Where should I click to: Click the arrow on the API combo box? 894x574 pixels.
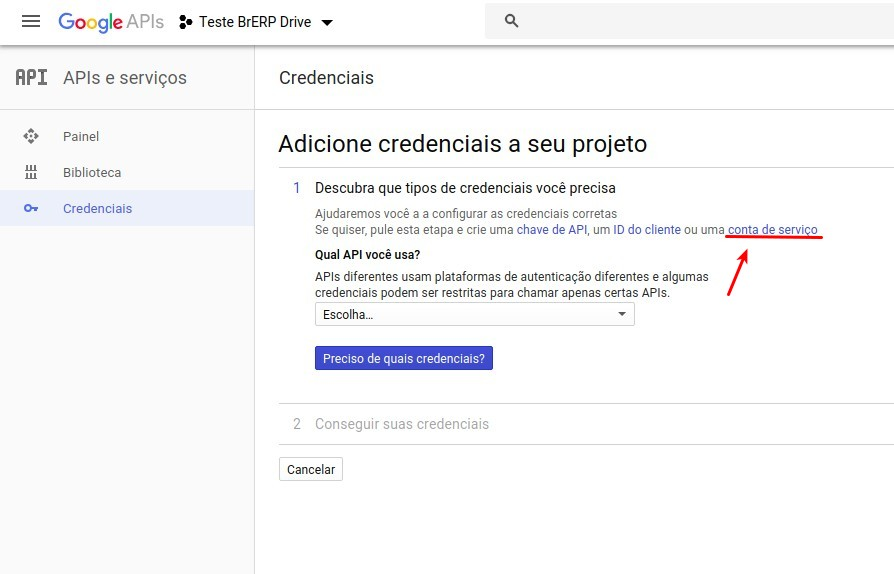point(622,314)
